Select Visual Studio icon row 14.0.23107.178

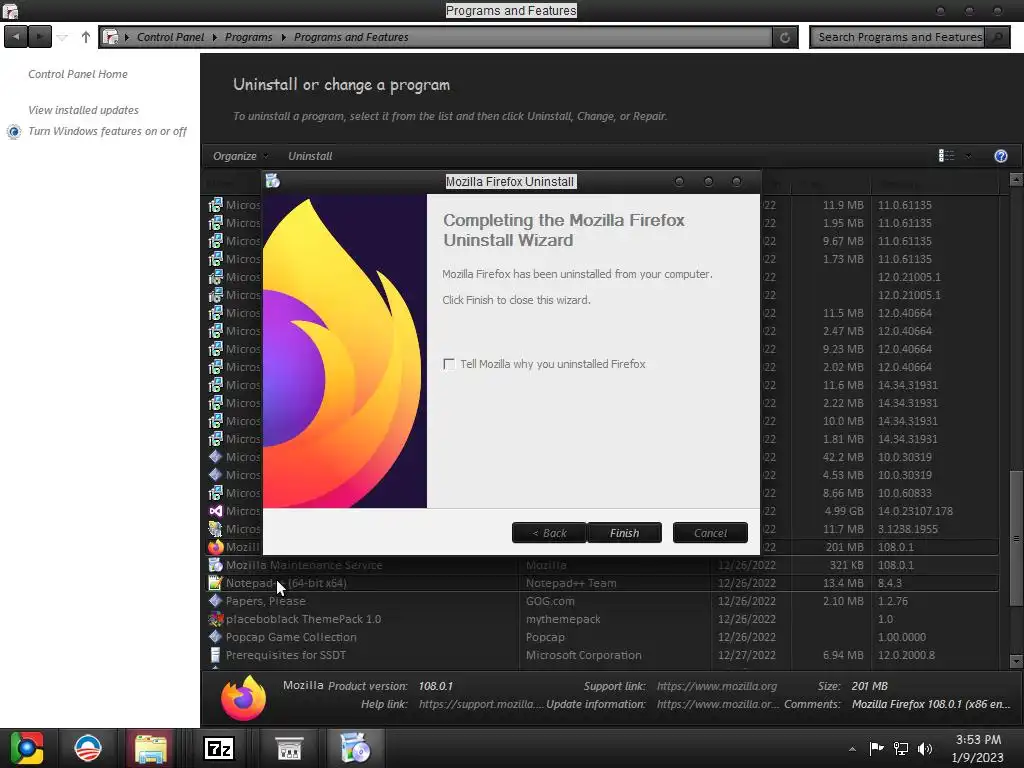pos(216,511)
